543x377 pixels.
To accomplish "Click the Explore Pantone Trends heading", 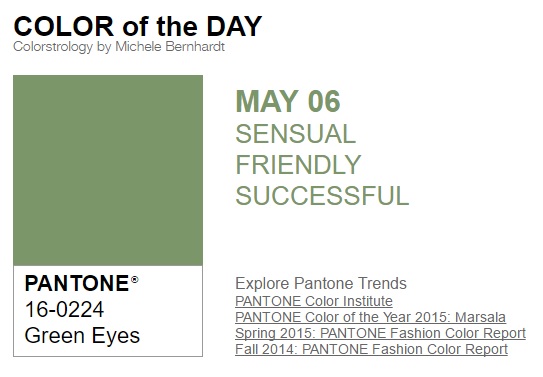I will pyautogui.click(x=321, y=283).
